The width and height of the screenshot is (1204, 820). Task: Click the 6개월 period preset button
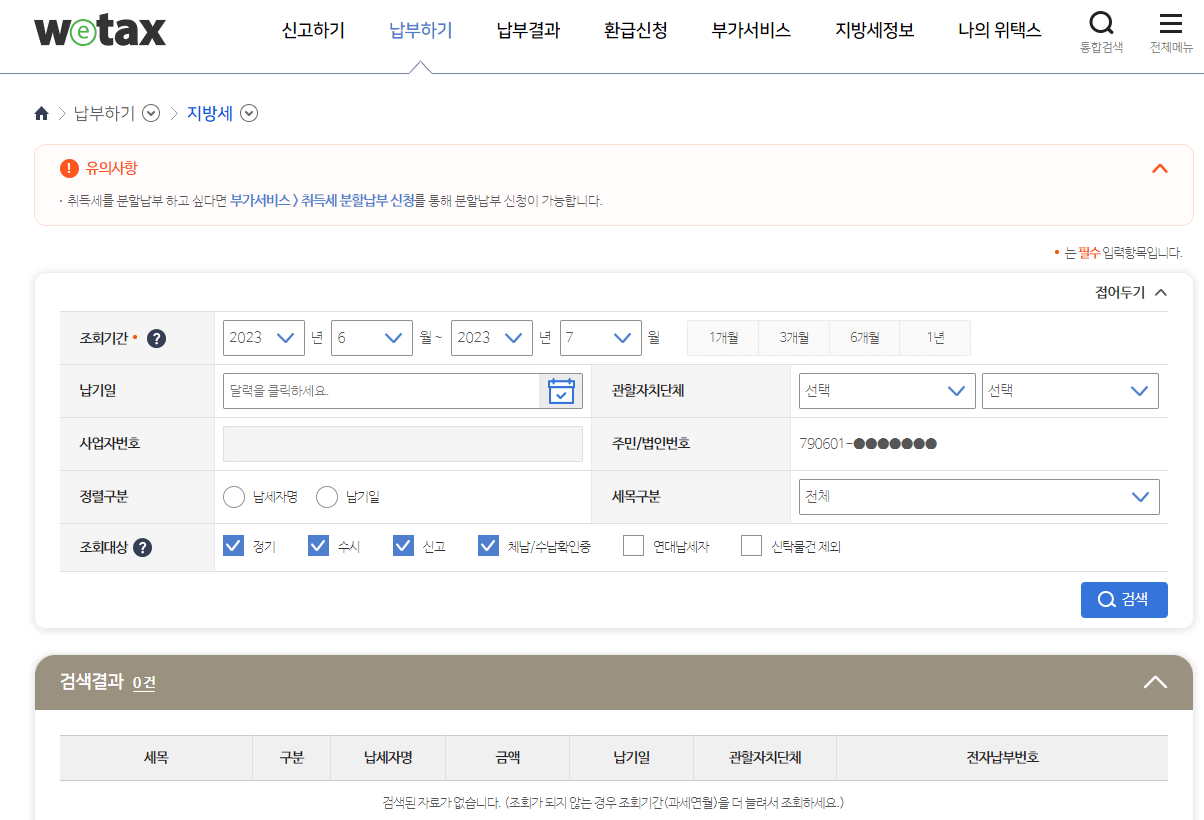click(864, 337)
